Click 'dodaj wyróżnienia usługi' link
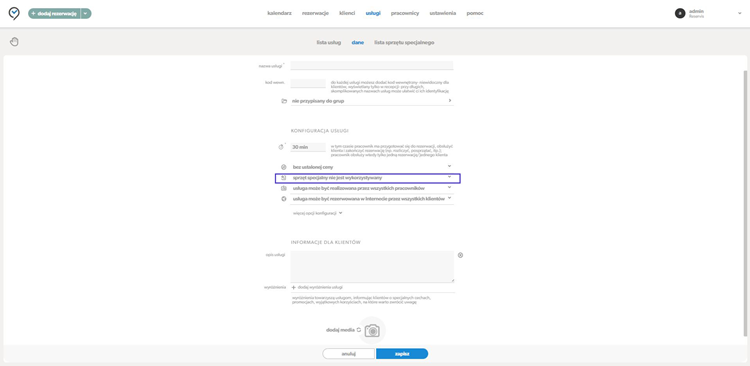Viewport: 750px width, 366px height. coord(317,288)
